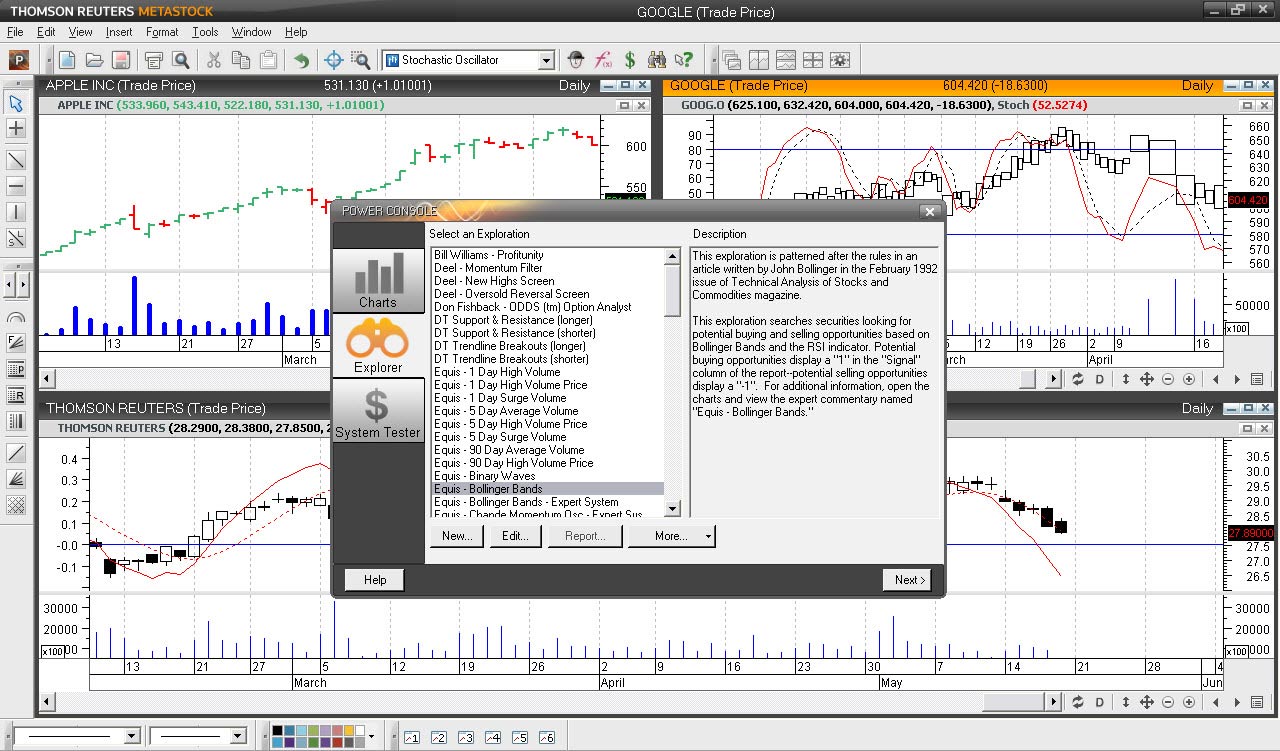Image resolution: width=1280 pixels, height=751 pixels.
Task: Select System Tester dollar icon in sidebar
Action: pos(377,410)
